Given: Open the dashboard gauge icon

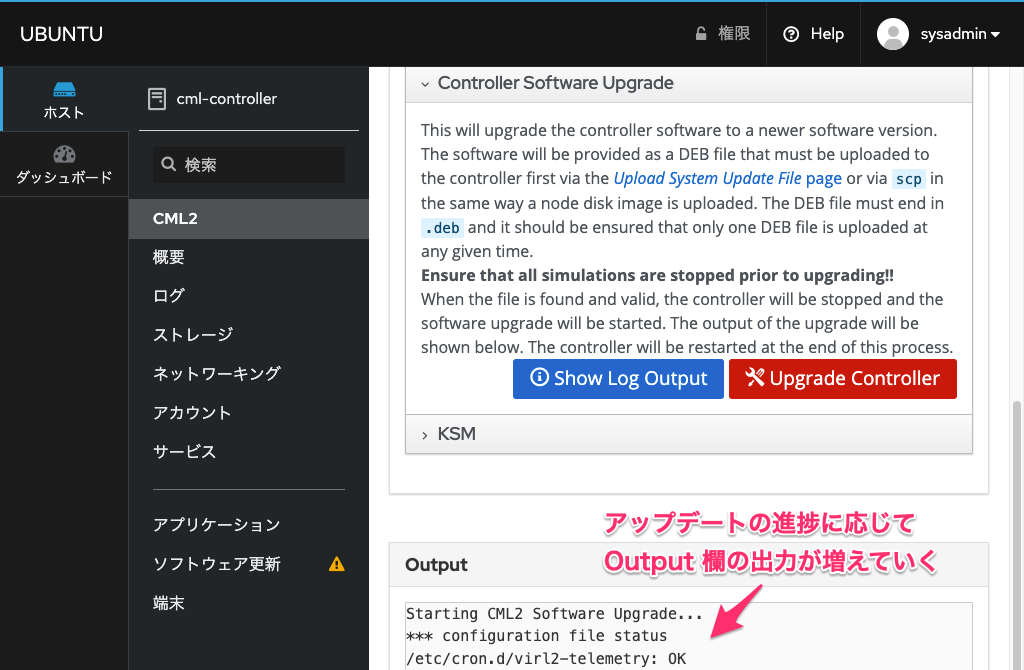Looking at the screenshot, I should click(x=64, y=154).
